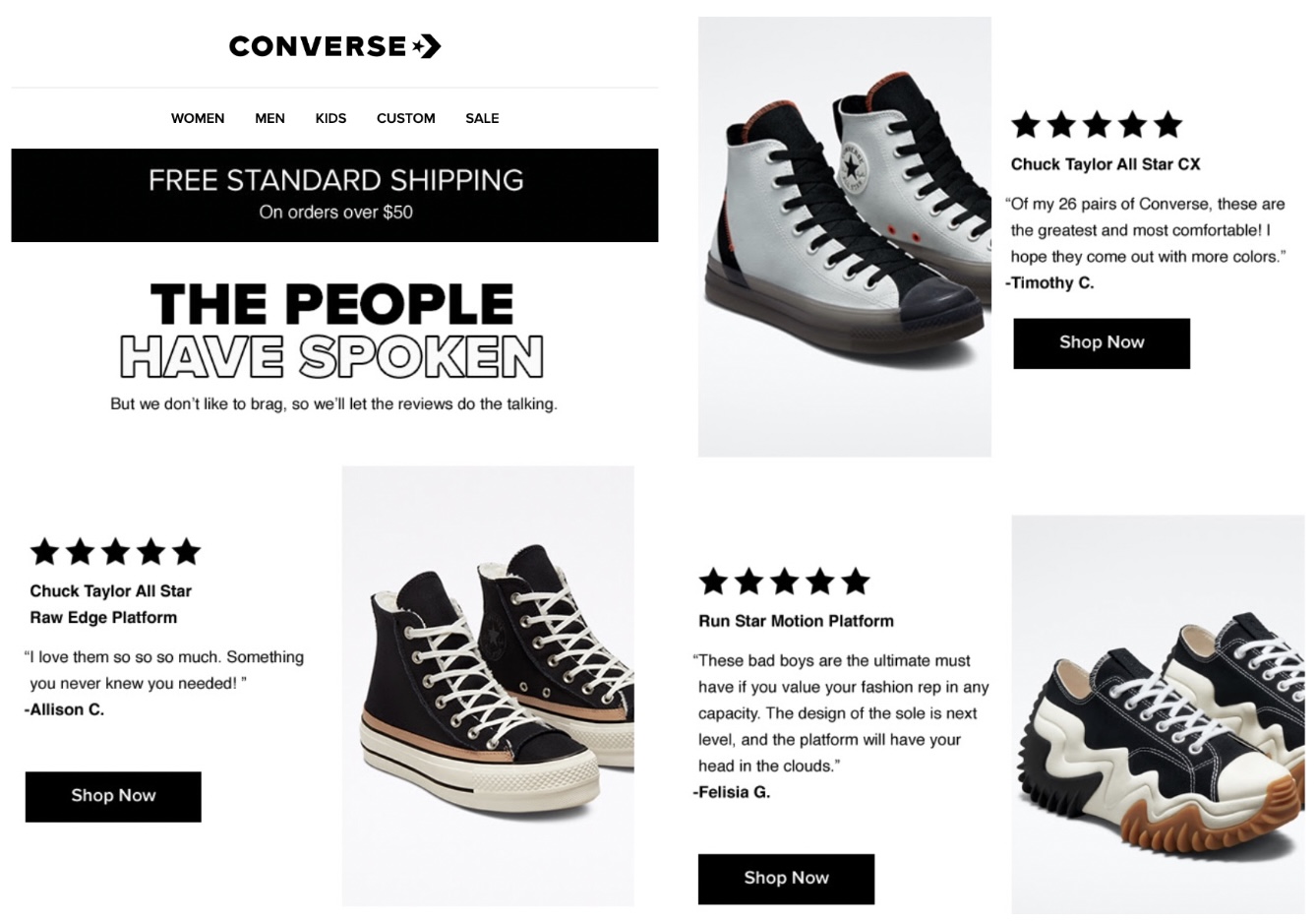Click the Free Standard Shipping banner
The height and width of the screenshot is (921, 1316).
334,195
